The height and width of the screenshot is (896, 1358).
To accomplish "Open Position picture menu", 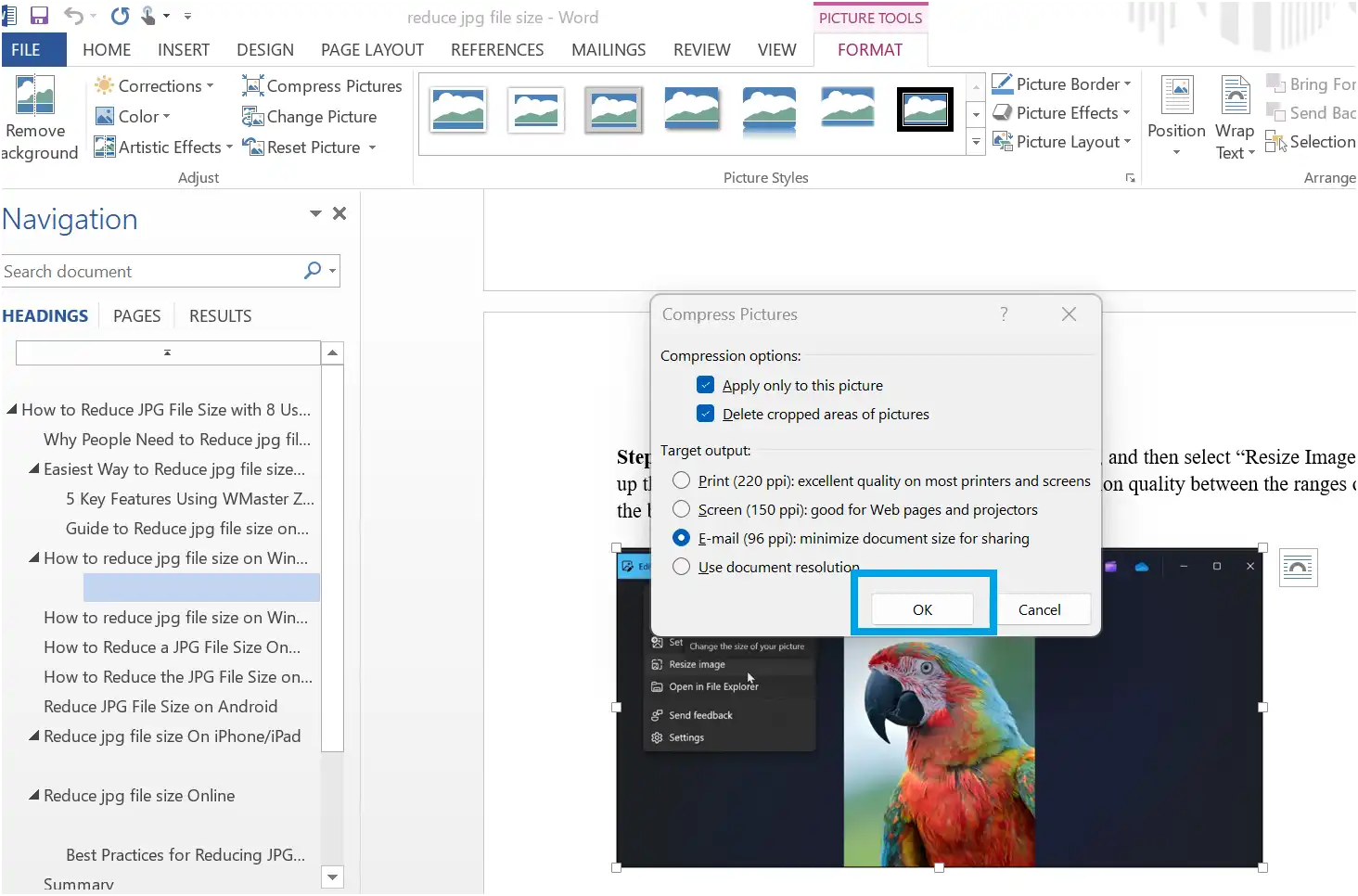I will coord(1176,117).
